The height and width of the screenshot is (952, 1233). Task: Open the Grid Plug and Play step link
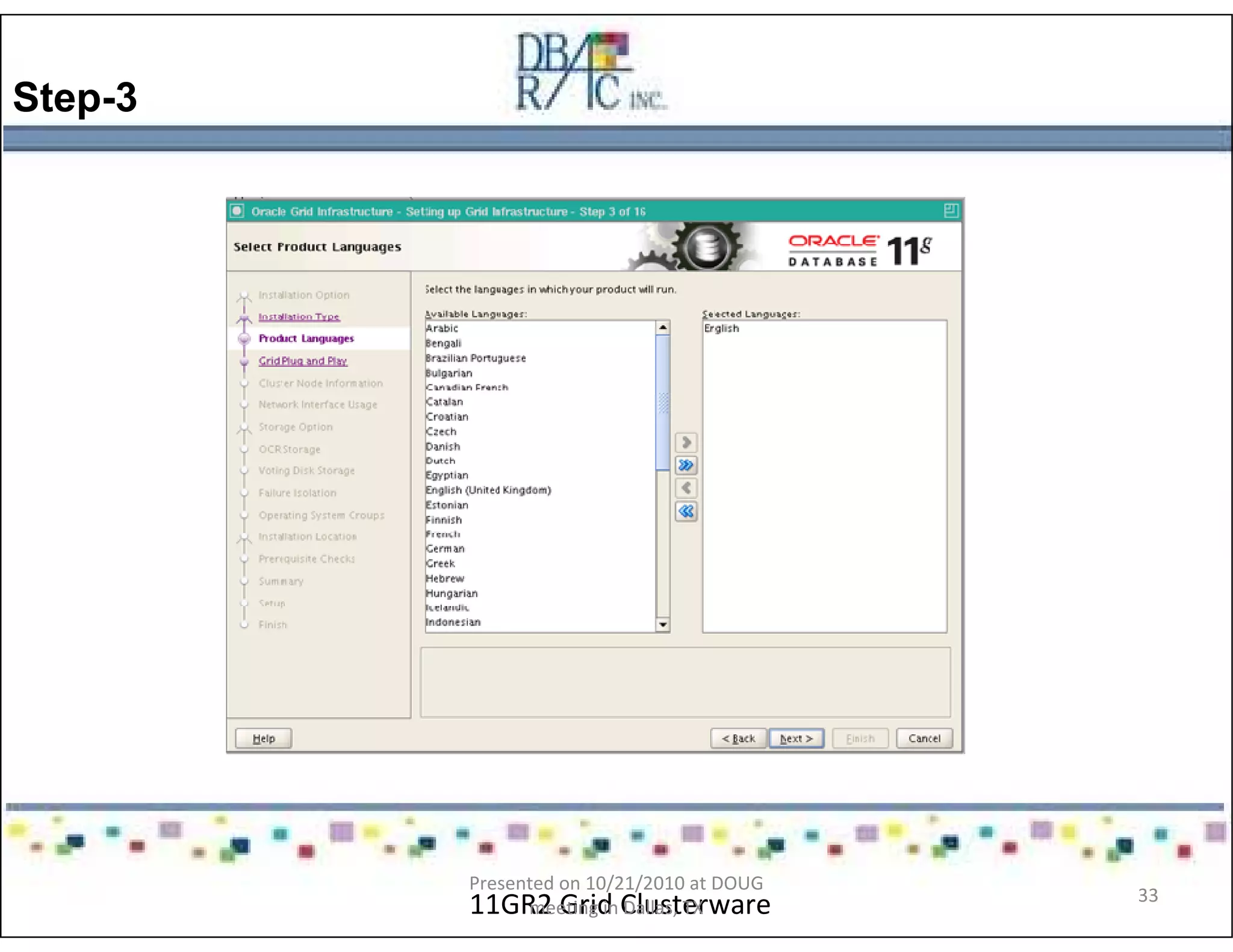click(x=303, y=361)
